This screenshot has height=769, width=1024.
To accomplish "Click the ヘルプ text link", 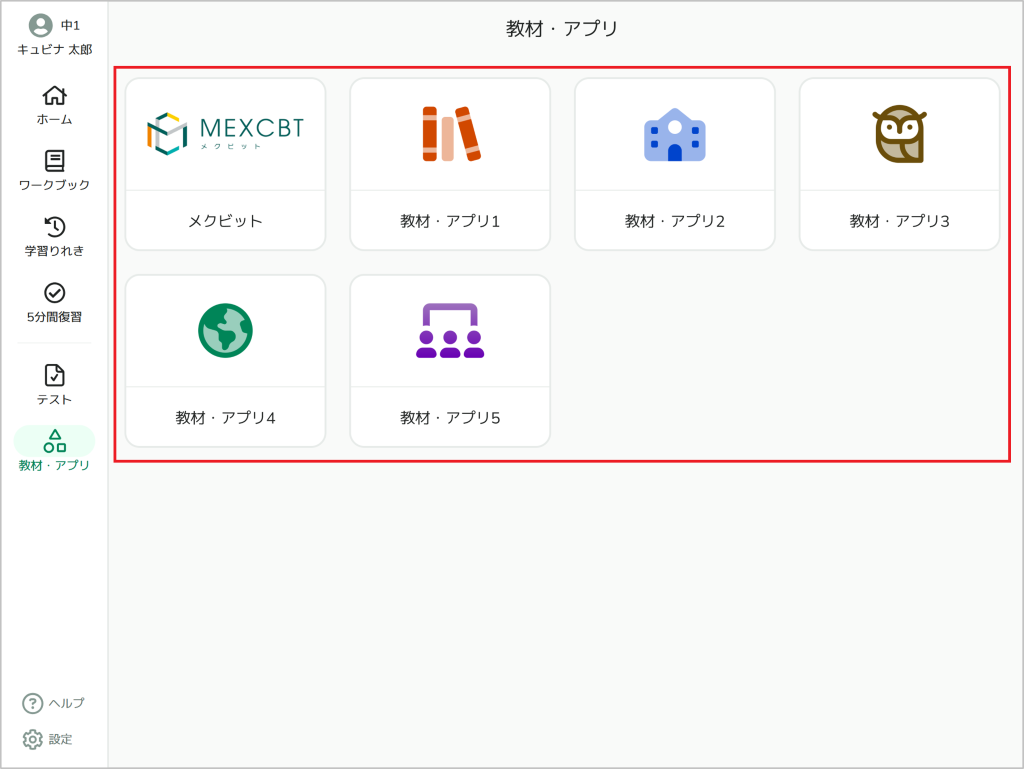I will coord(67,703).
